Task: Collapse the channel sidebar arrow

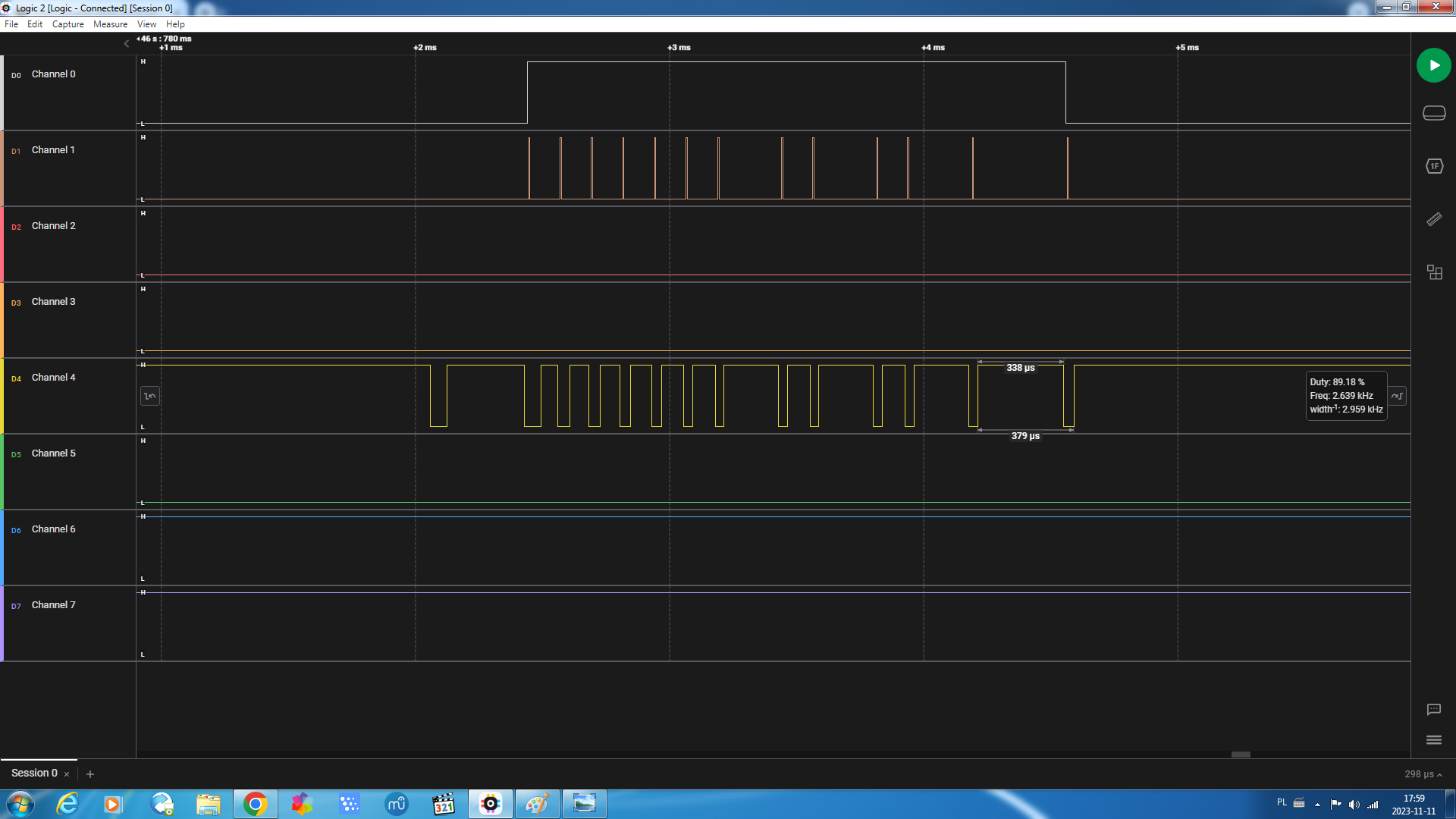Action: (x=127, y=44)
